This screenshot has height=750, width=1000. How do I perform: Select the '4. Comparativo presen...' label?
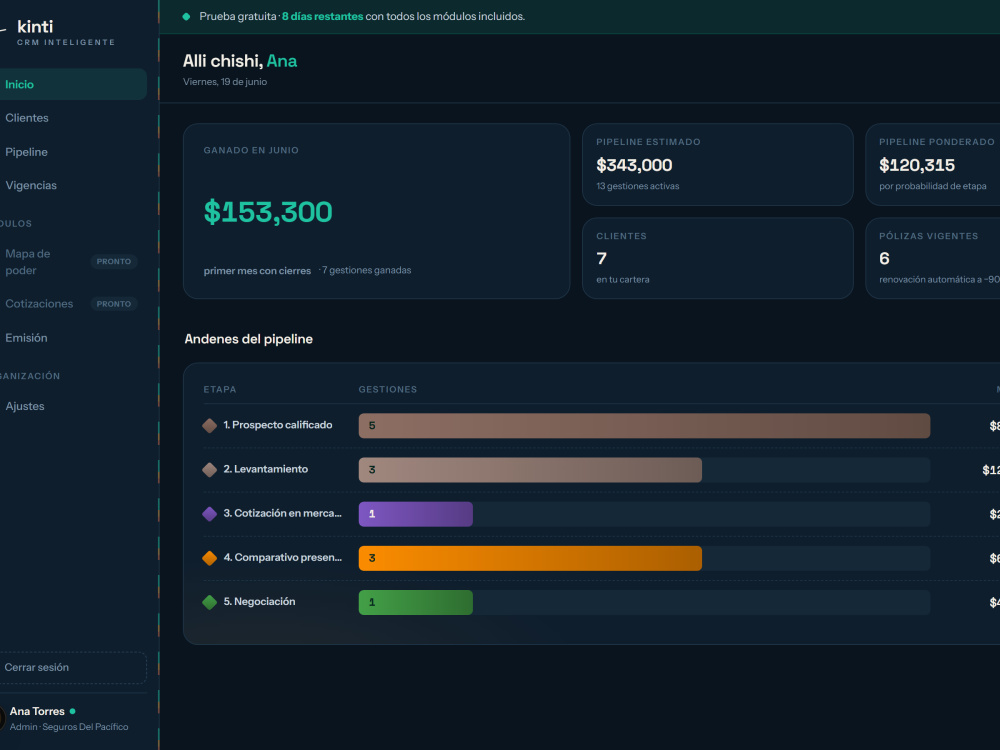283,557
